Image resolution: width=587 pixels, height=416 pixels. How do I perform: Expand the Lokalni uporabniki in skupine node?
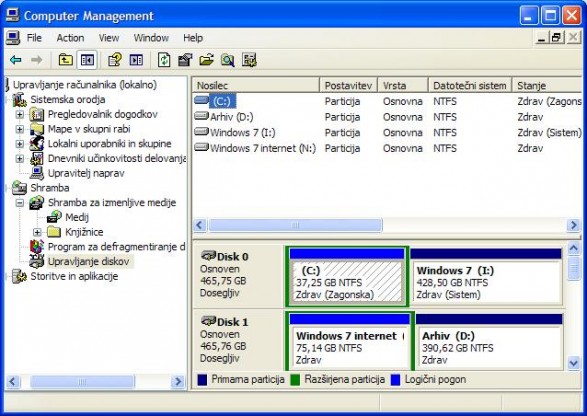20,144
